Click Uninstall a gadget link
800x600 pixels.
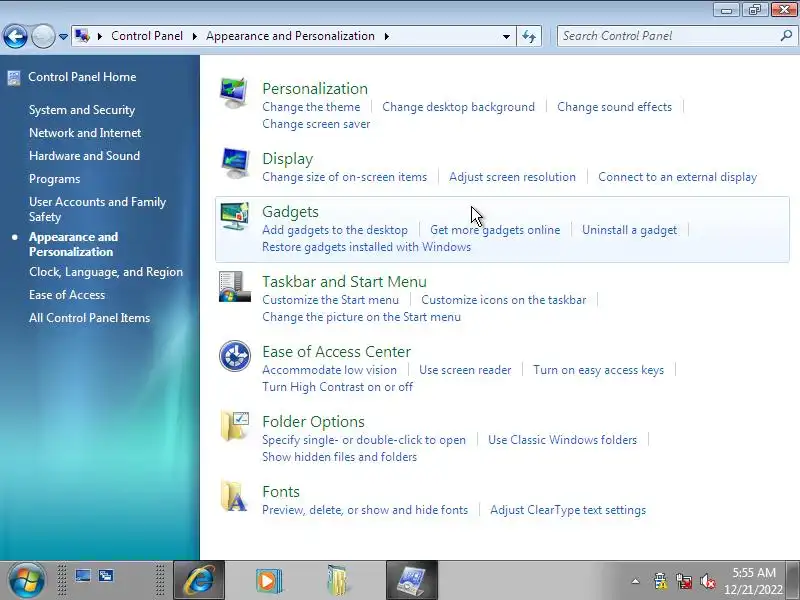tap(630, 230)
